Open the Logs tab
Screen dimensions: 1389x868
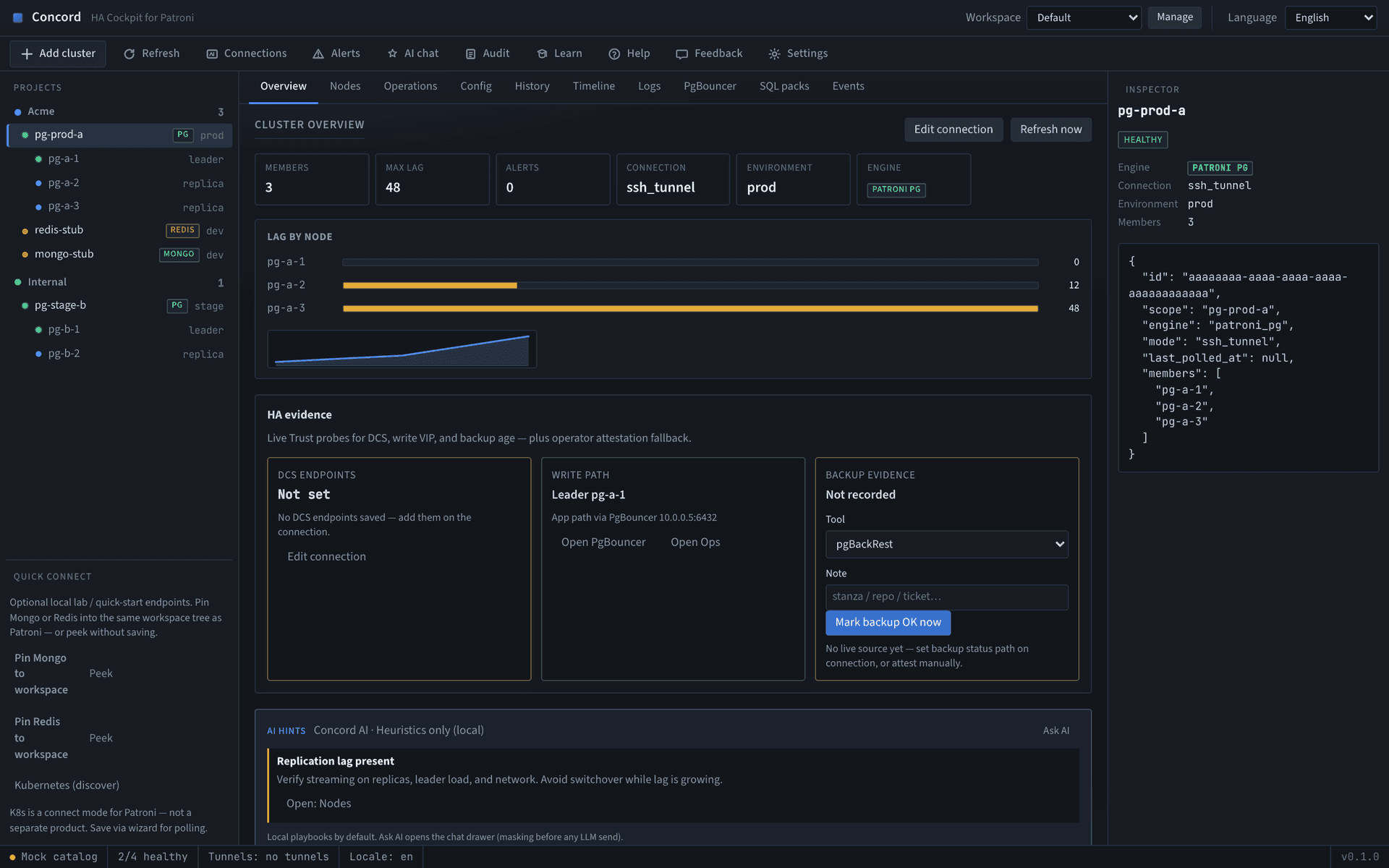(x=649, y=86)
